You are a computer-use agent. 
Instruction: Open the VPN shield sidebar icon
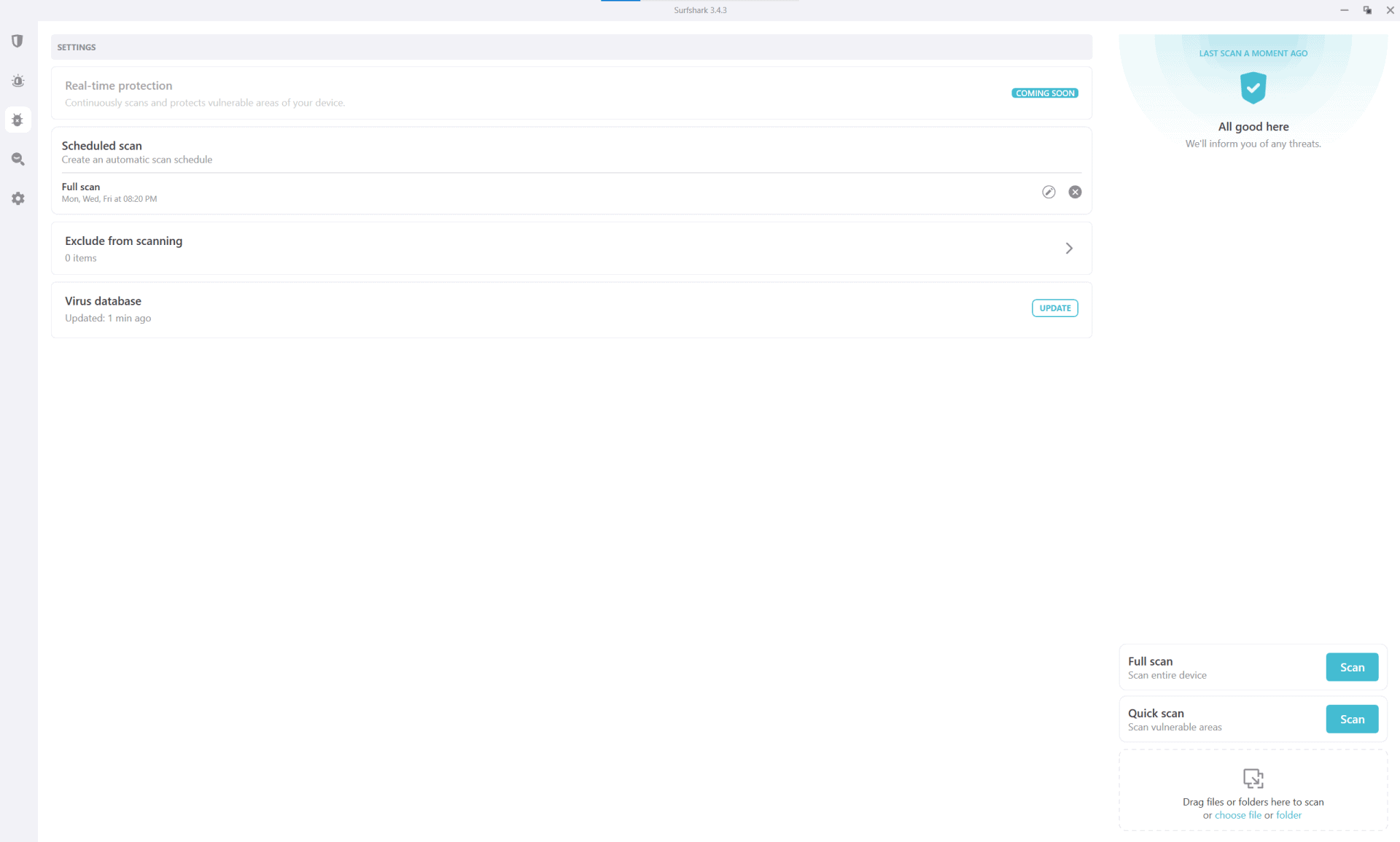pyautogui.click(x=17, y=41)
